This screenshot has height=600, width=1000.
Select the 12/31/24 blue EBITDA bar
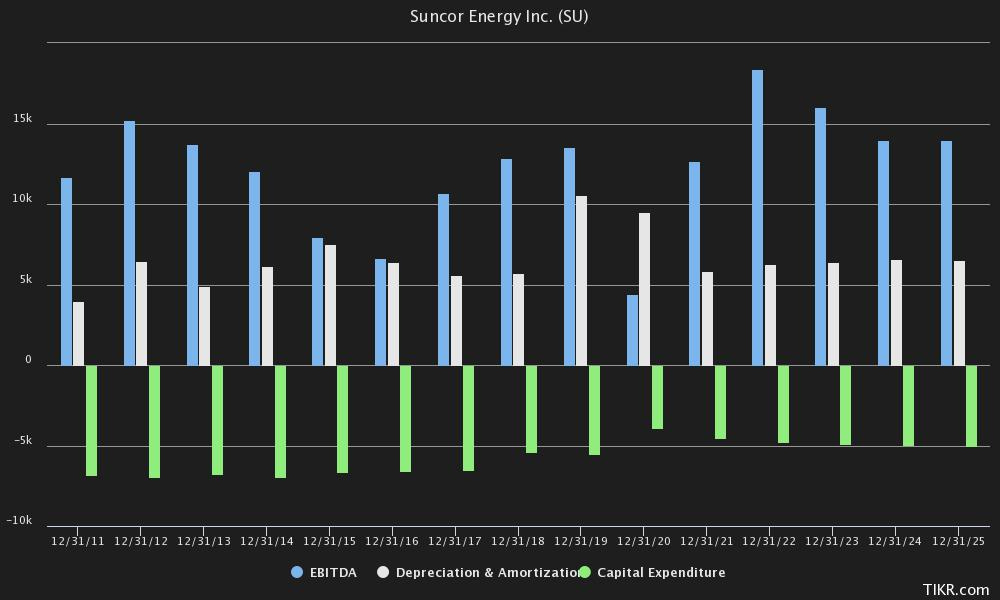[883, 253]
